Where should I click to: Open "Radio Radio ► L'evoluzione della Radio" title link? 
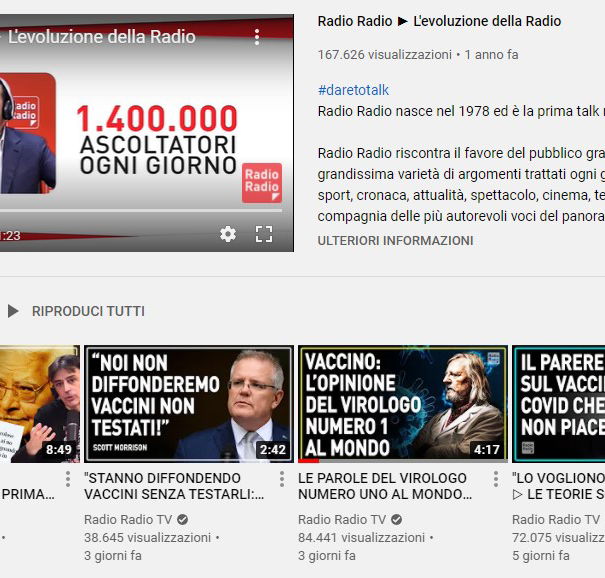(439, 21)
